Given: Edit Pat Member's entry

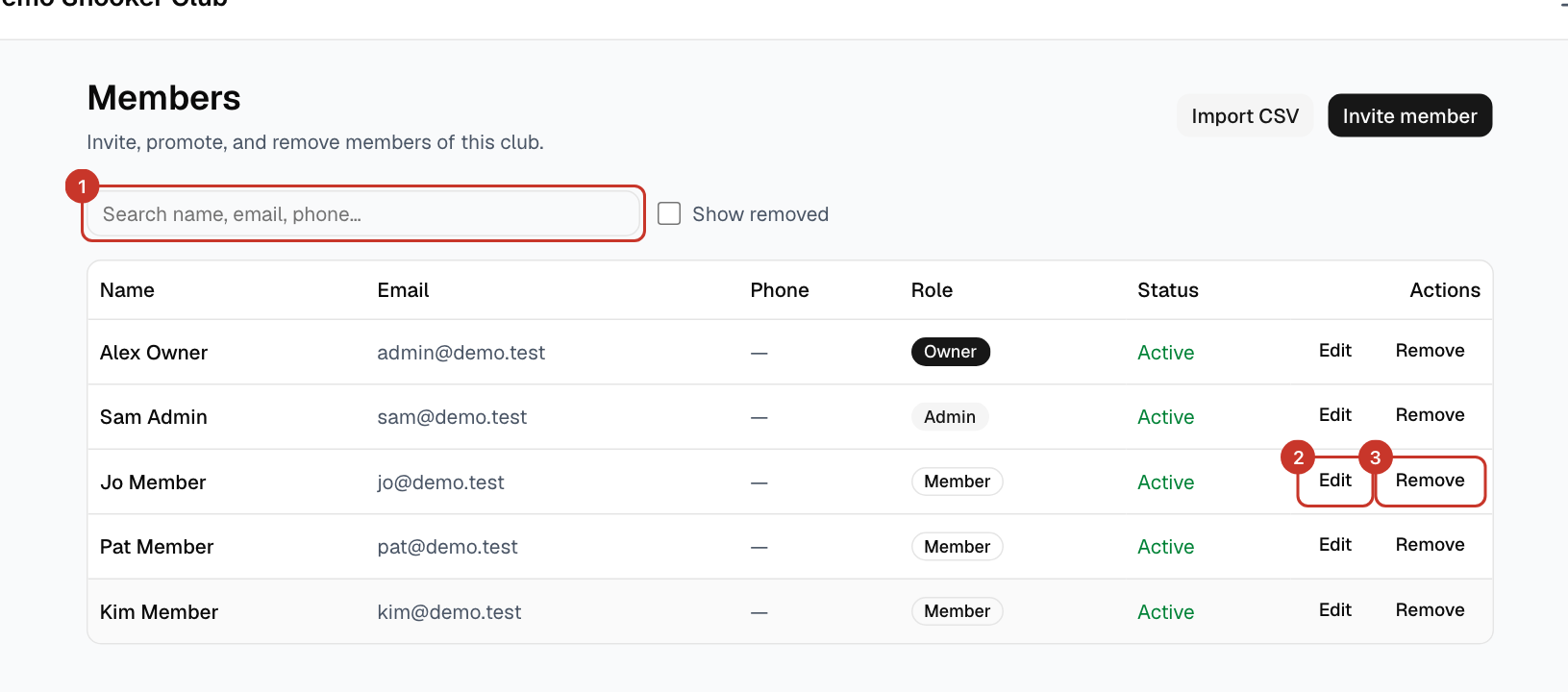Looking at the screenshot, I should coord(1335,545).
